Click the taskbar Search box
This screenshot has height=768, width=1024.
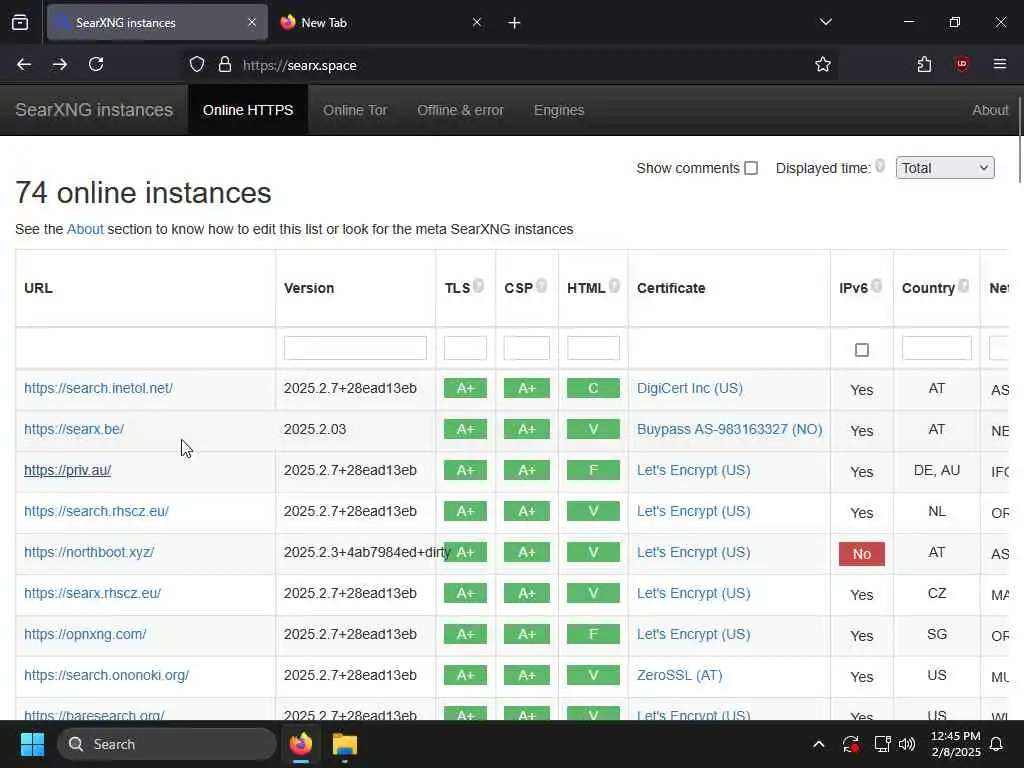point(167,744)
